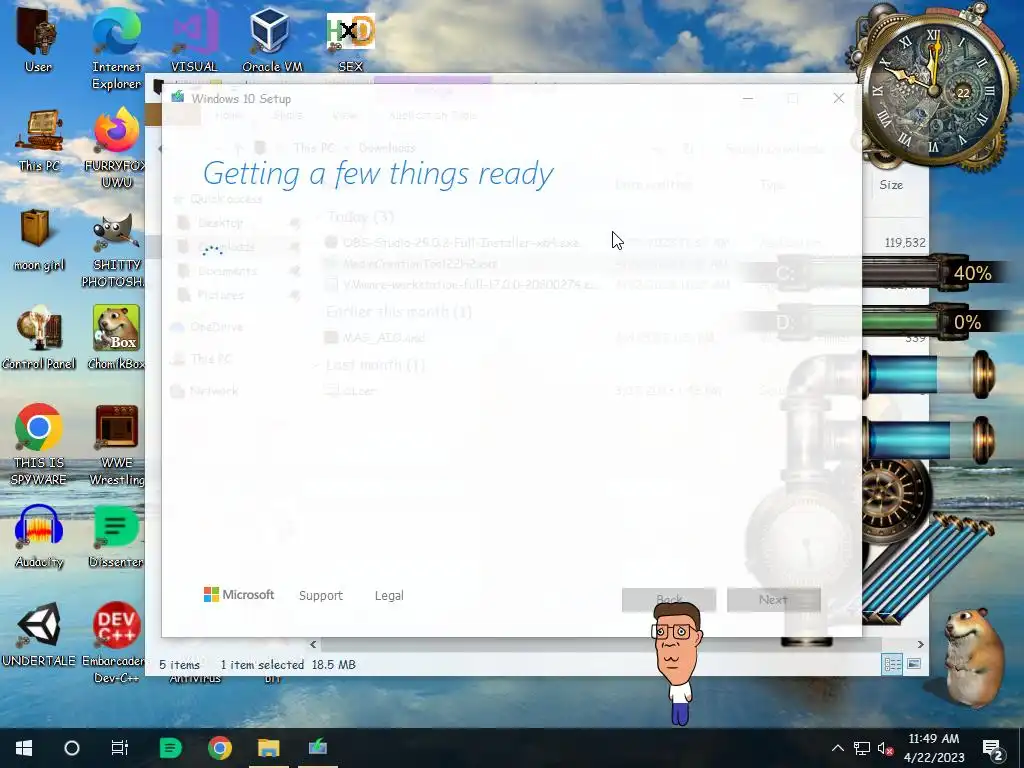This screenshot has width=1024, height=768.
Task: Click the cartoon man with glasses character
Action: pos(677,664)
